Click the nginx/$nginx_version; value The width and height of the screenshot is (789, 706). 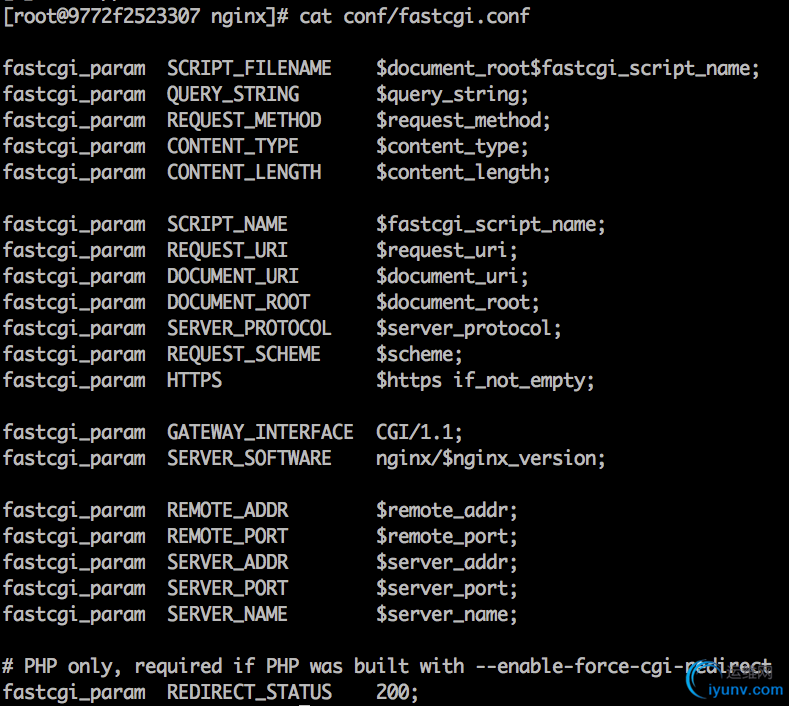point(491,459)
